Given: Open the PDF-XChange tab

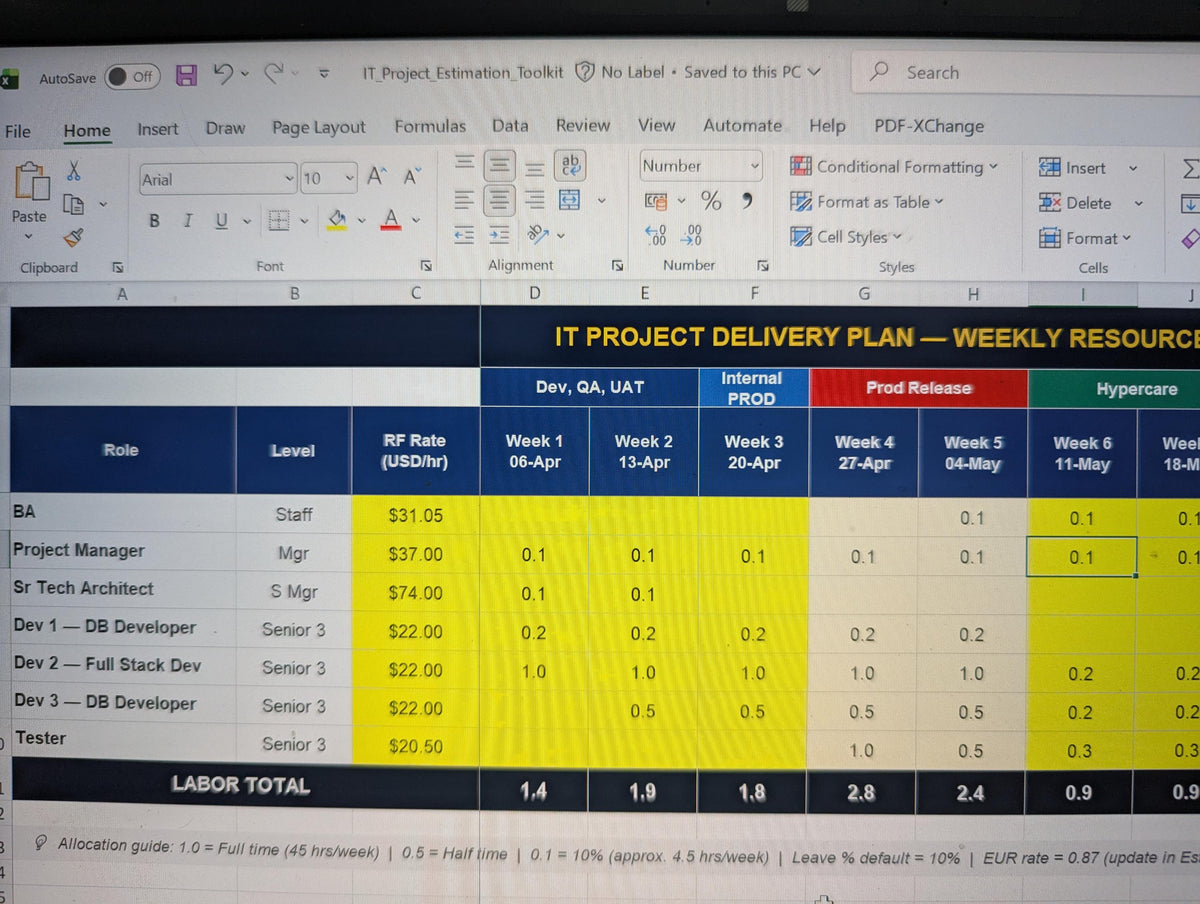Looking at the screenshot, I should (929, 126).
